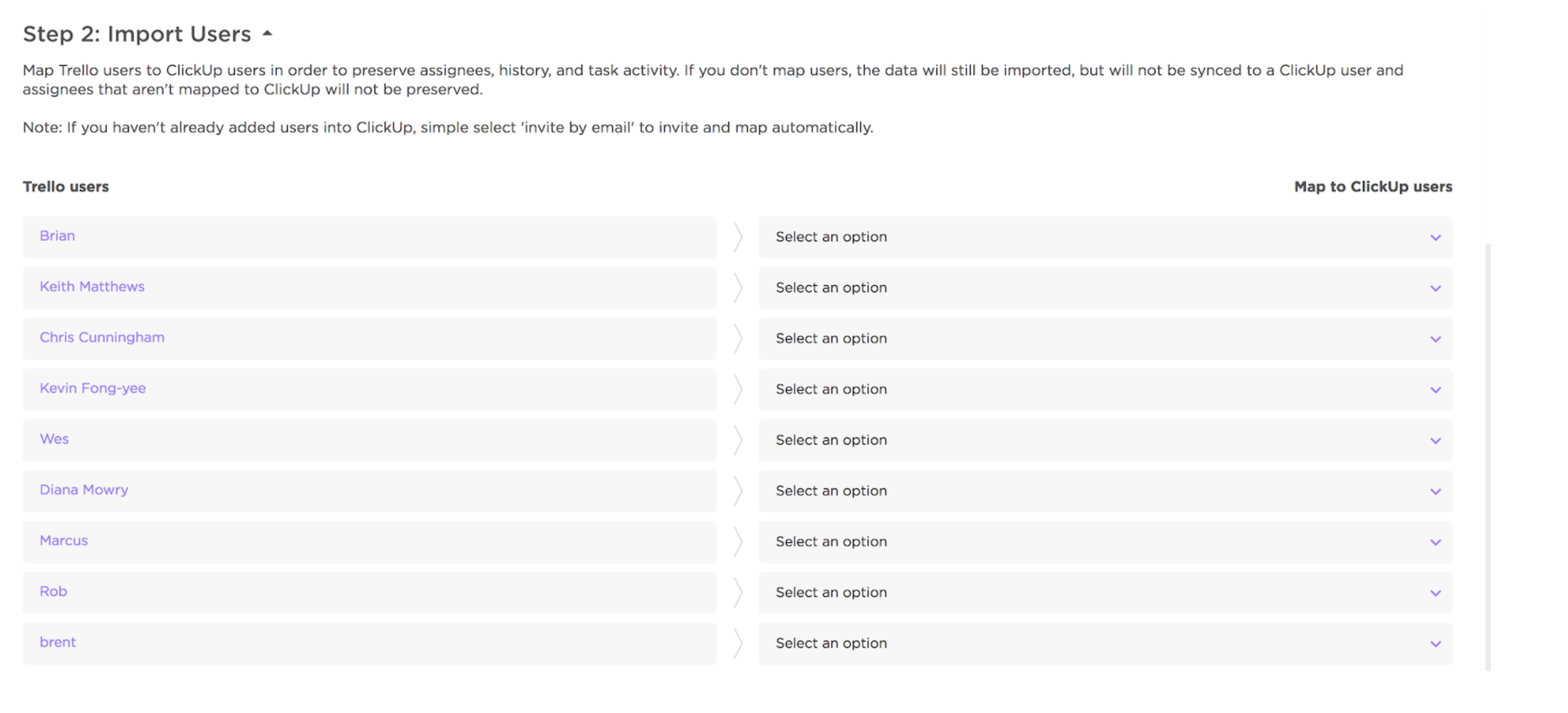Click the arrow separator beside Rob
This screenshot has height=713, width=1568.
tap(738, 593)
